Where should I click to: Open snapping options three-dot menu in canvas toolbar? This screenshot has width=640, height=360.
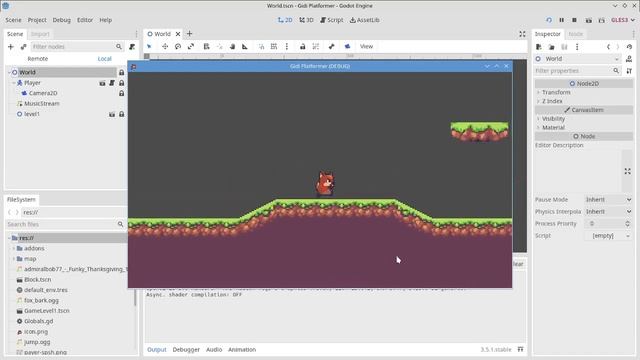point(287,47)
